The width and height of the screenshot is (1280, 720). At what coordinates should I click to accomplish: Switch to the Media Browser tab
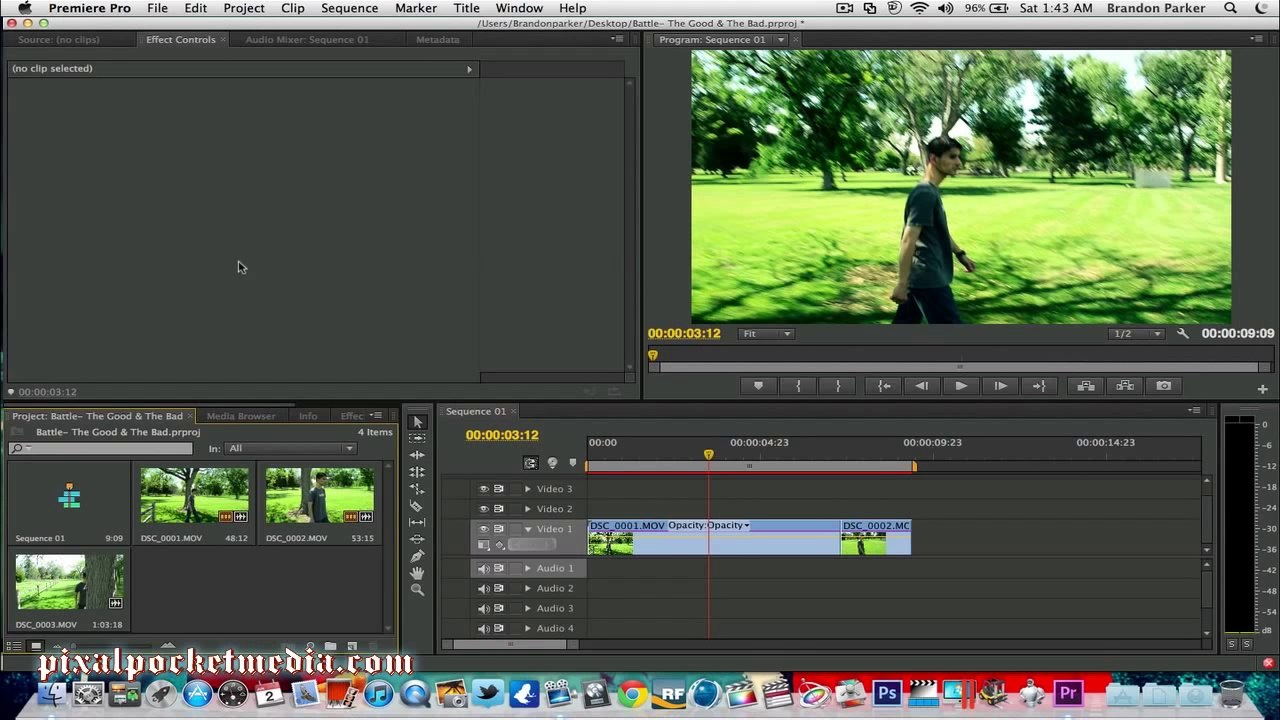point(241,416)
